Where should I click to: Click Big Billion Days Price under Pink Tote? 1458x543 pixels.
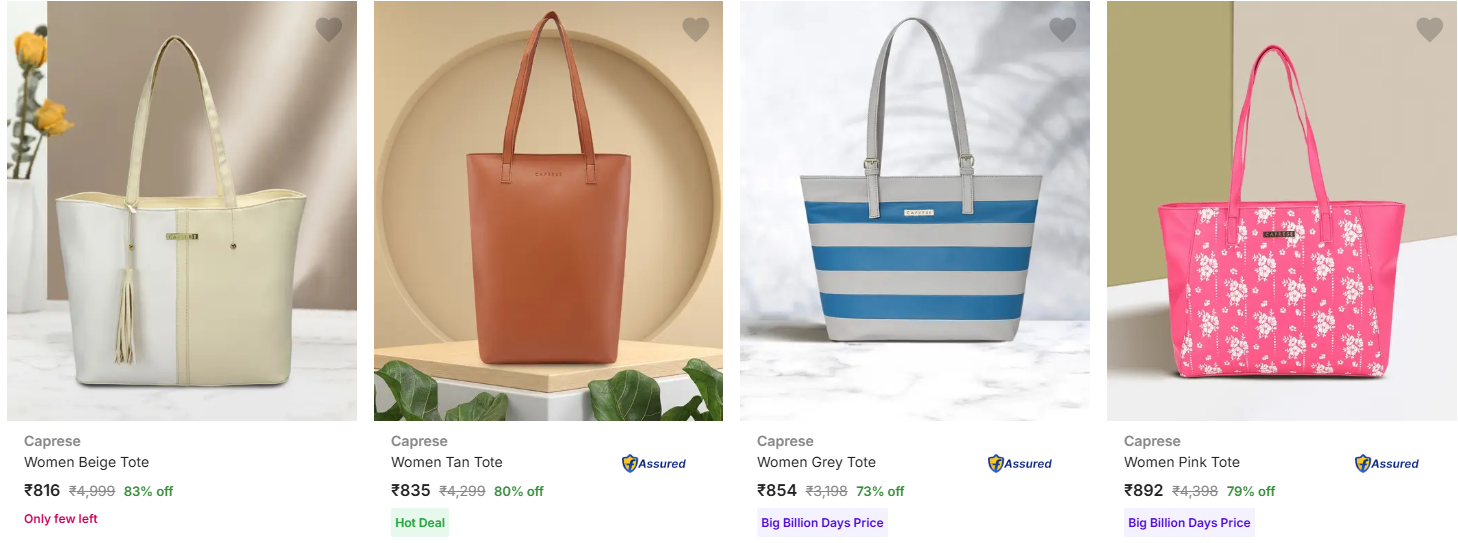(1189, 523)
